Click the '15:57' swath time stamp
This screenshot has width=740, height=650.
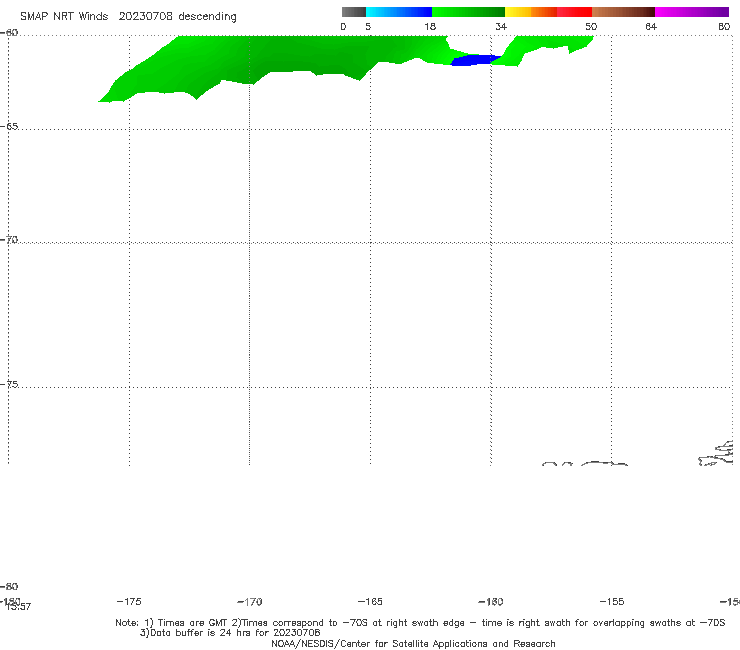(x=19, y=607)
